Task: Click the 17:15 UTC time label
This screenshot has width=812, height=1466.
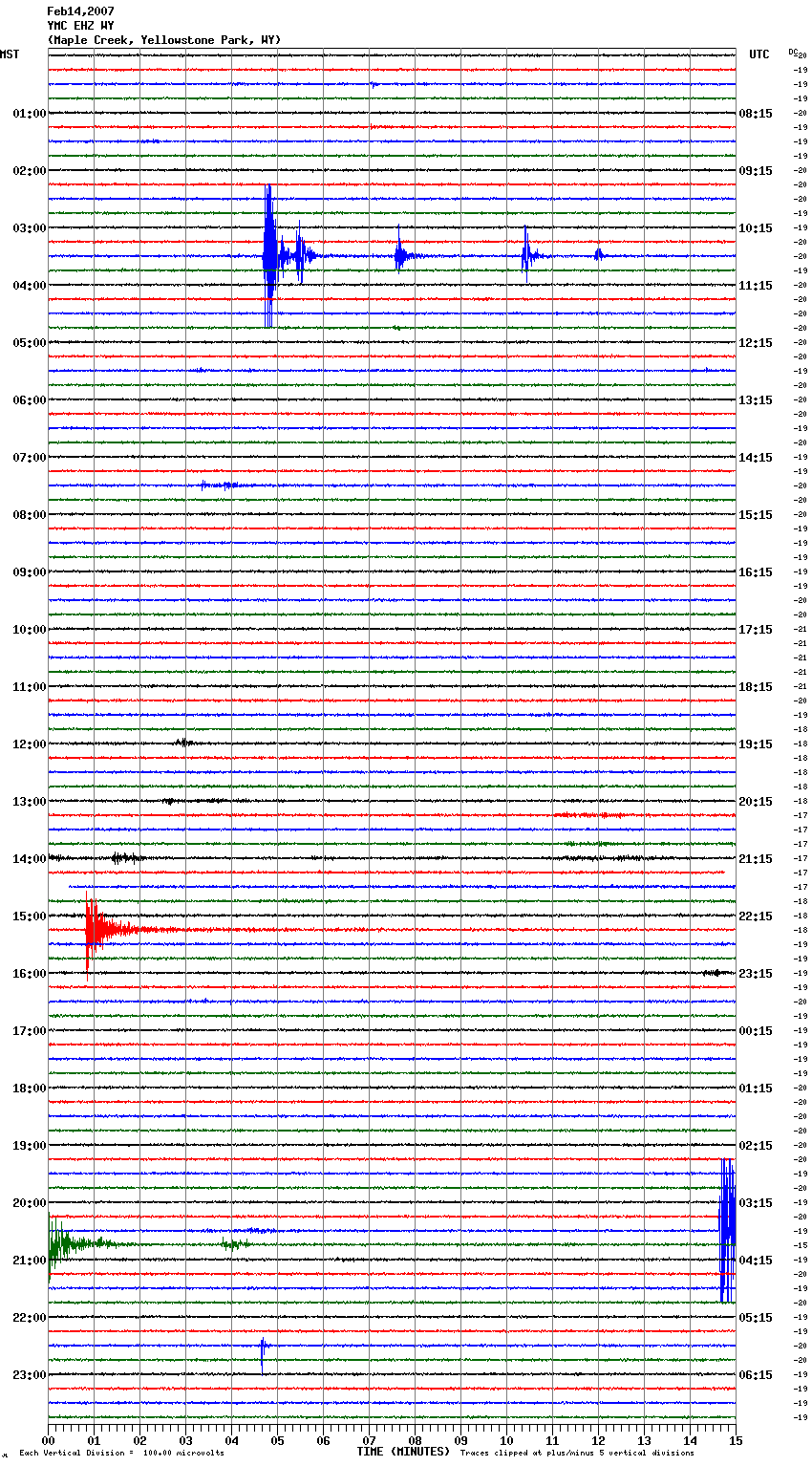Action: [756, 630]
